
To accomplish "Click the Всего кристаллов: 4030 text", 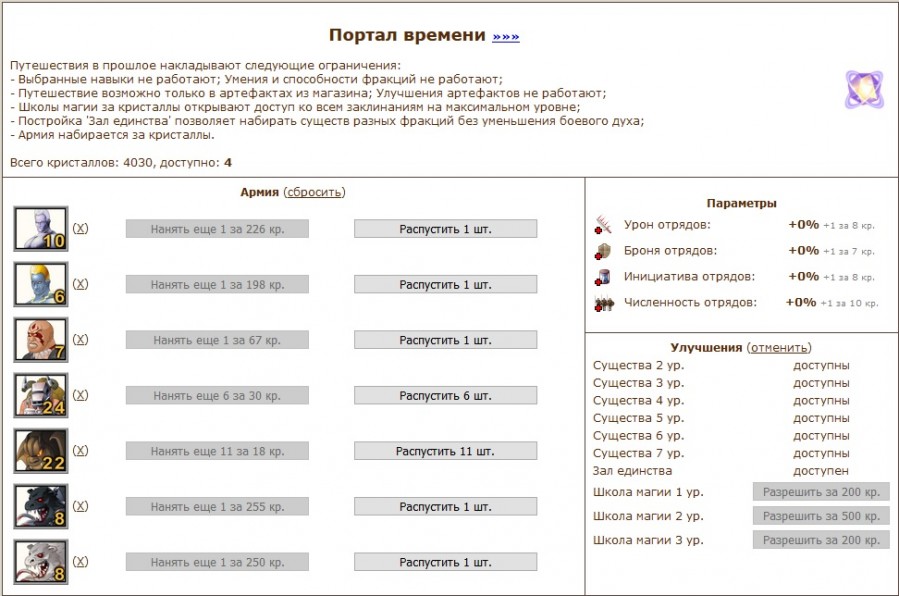I will pos(81,163).
